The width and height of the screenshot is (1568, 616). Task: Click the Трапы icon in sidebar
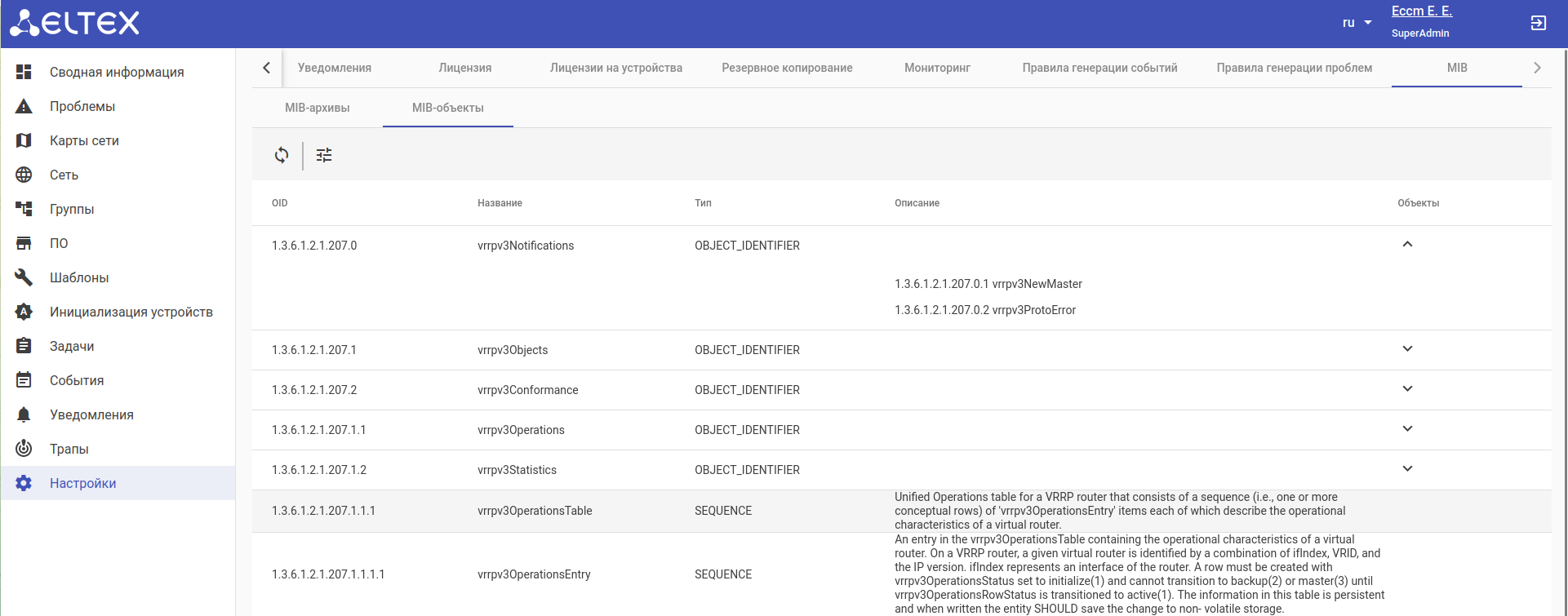pyautogui.click(x=24, y=449)
